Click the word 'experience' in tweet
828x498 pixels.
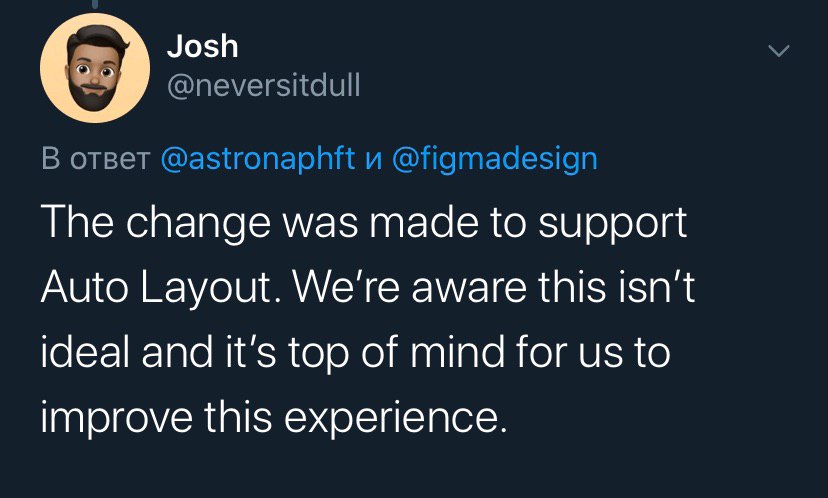point(390,419)
